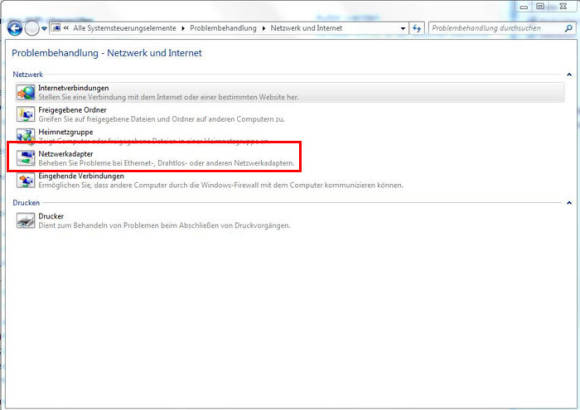This screenshot has width=580, height=410.
Task: Click the Freigegebene Ordner icon
Action: point(26,114)
